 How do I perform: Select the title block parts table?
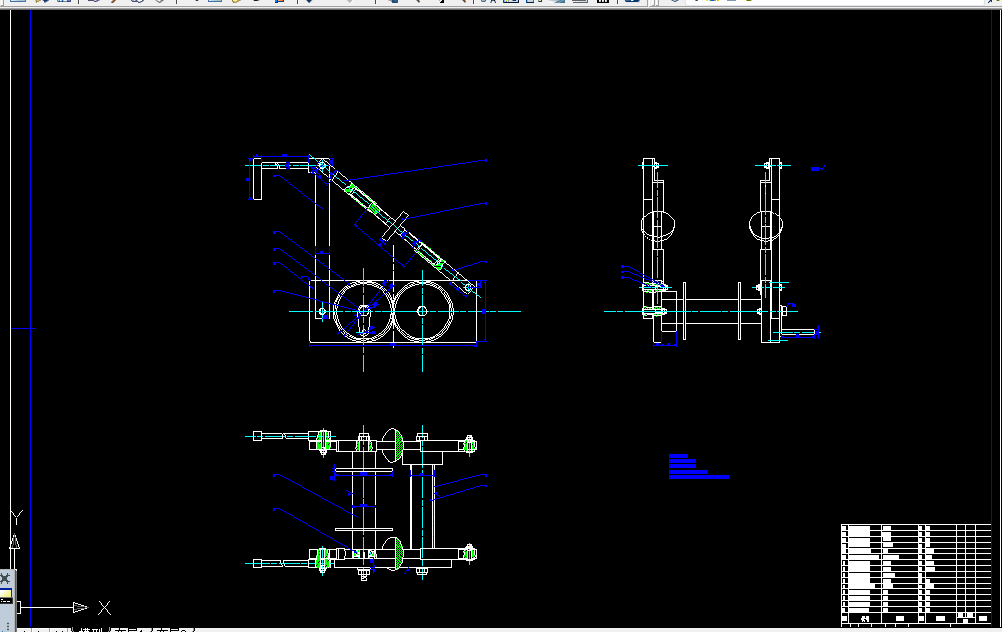[x=916, y=574]
